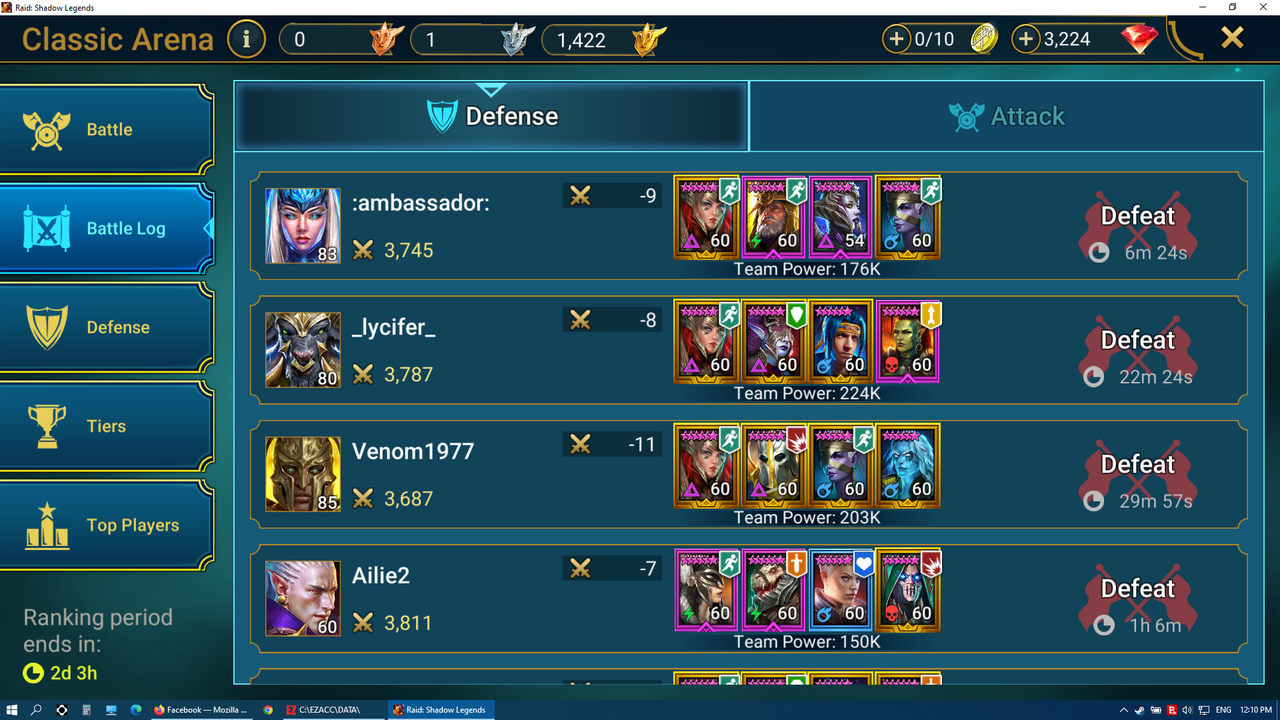Open Top Players leaderboard
Viewport: 1280px width, 720px height.
click(106, 526)
